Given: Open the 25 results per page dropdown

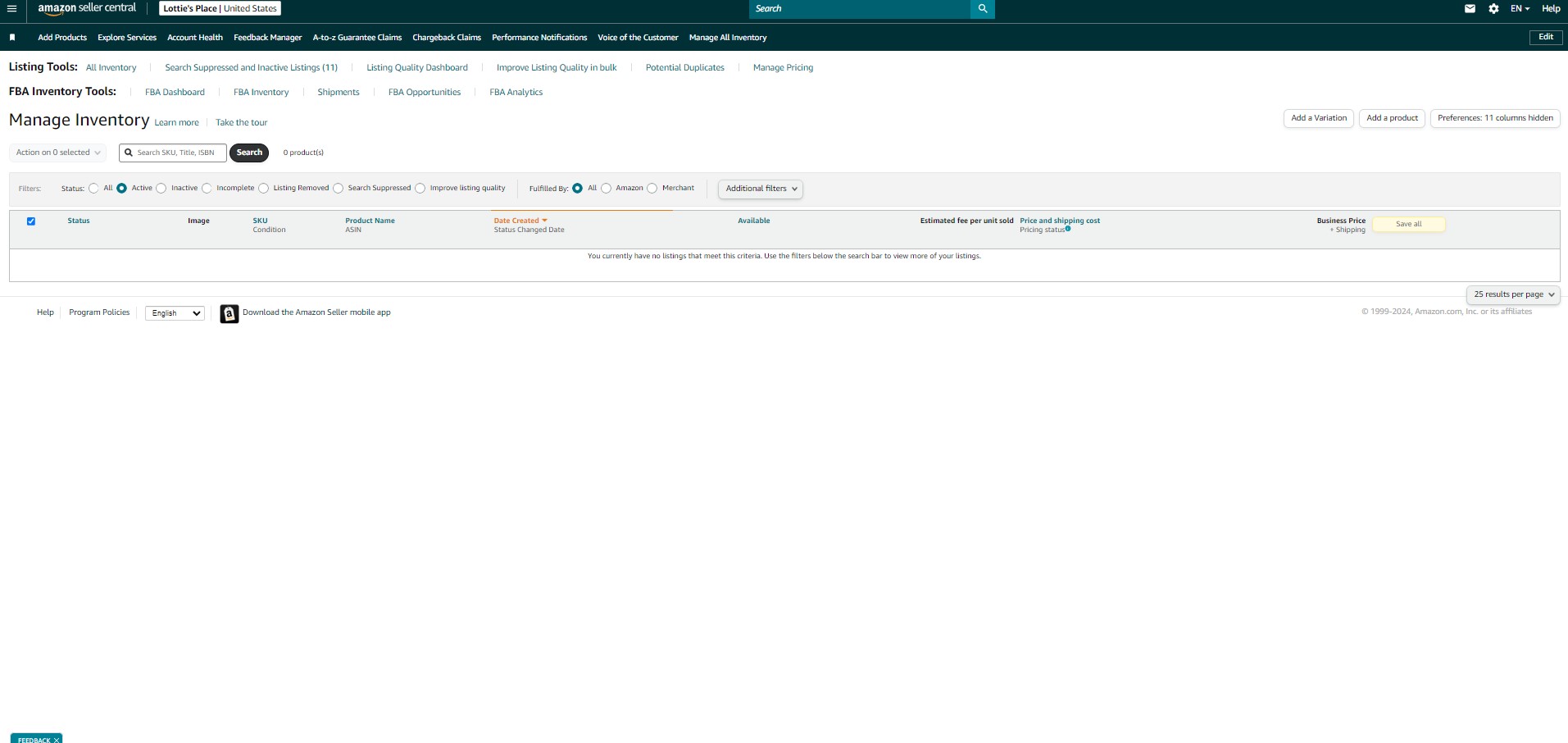Looking at the screenshot, I should coord(1513,294).
